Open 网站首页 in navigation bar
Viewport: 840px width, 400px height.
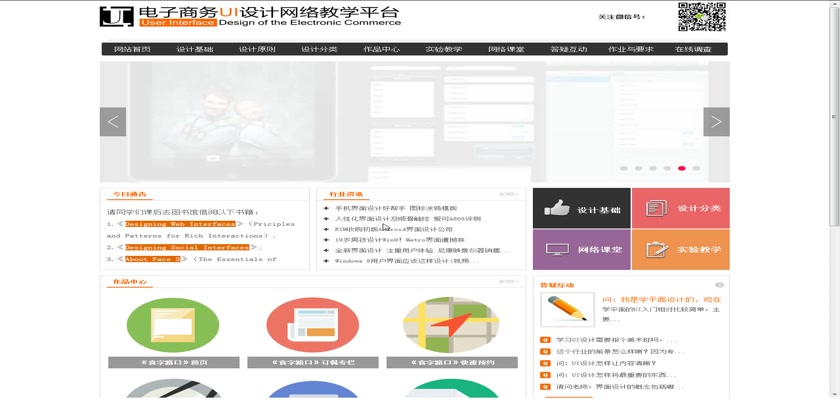132,49
